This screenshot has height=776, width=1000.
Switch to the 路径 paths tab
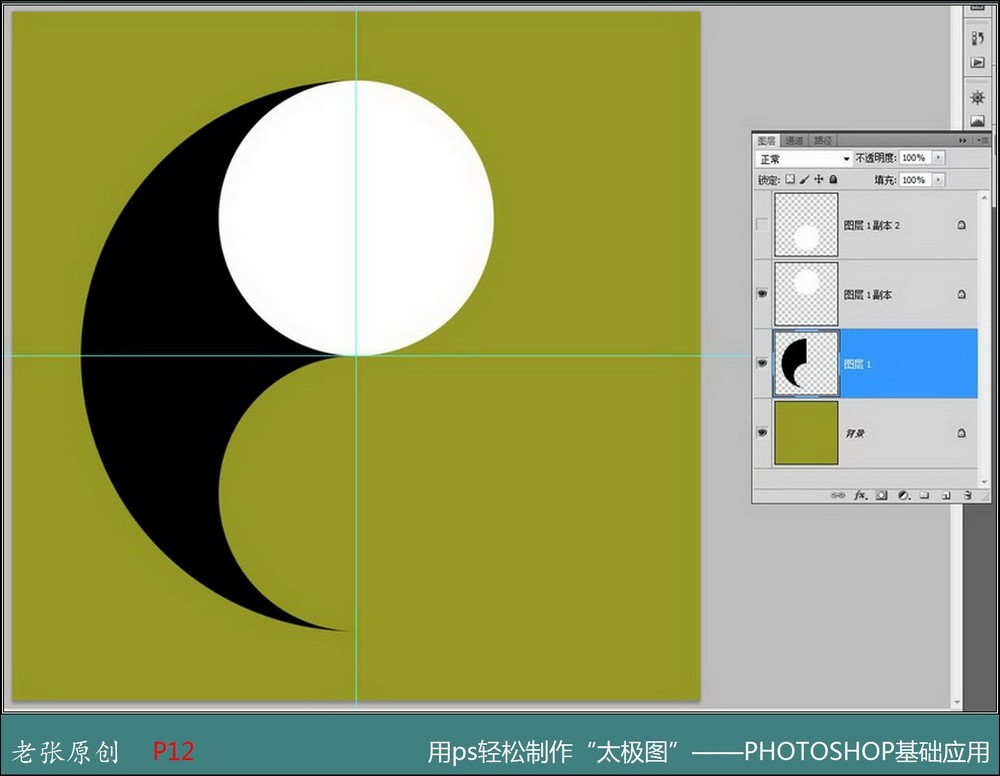click(823, 140)
